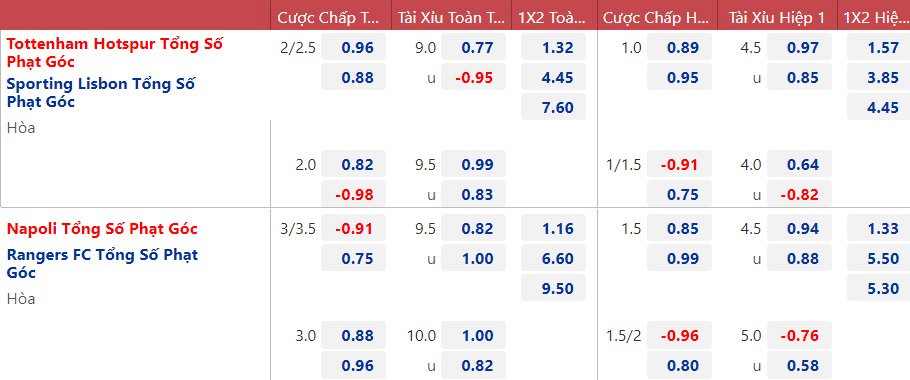The height and width of the screenshot is (380, 910).
Task: Bet Tottenham handicap 2/2.5 at odds 0.96
Action: (353, 48)
